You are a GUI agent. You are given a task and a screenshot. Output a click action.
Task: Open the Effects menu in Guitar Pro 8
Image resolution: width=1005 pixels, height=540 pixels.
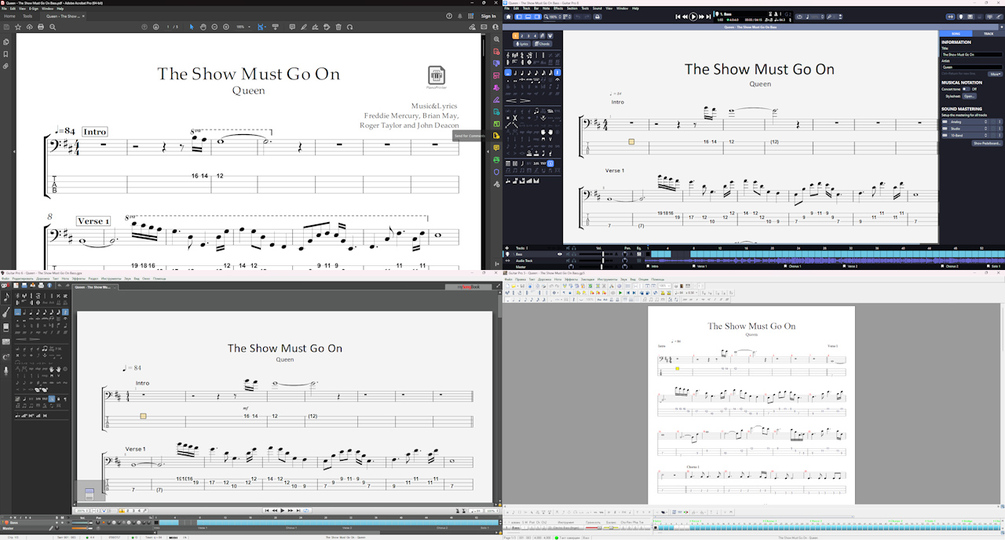point(558,9)
